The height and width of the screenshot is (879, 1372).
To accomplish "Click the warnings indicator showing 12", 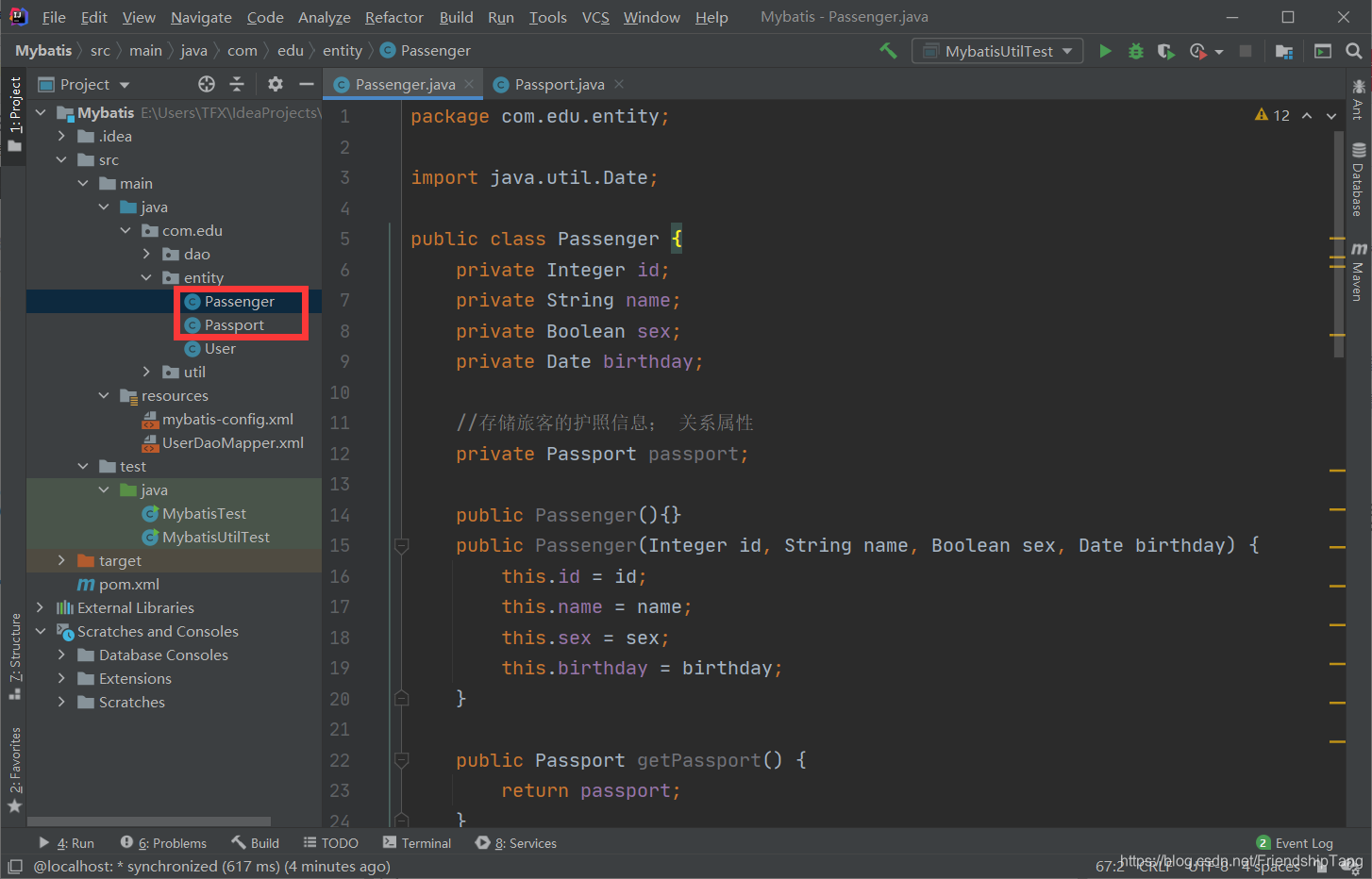I will click(x=1272, y=115).
